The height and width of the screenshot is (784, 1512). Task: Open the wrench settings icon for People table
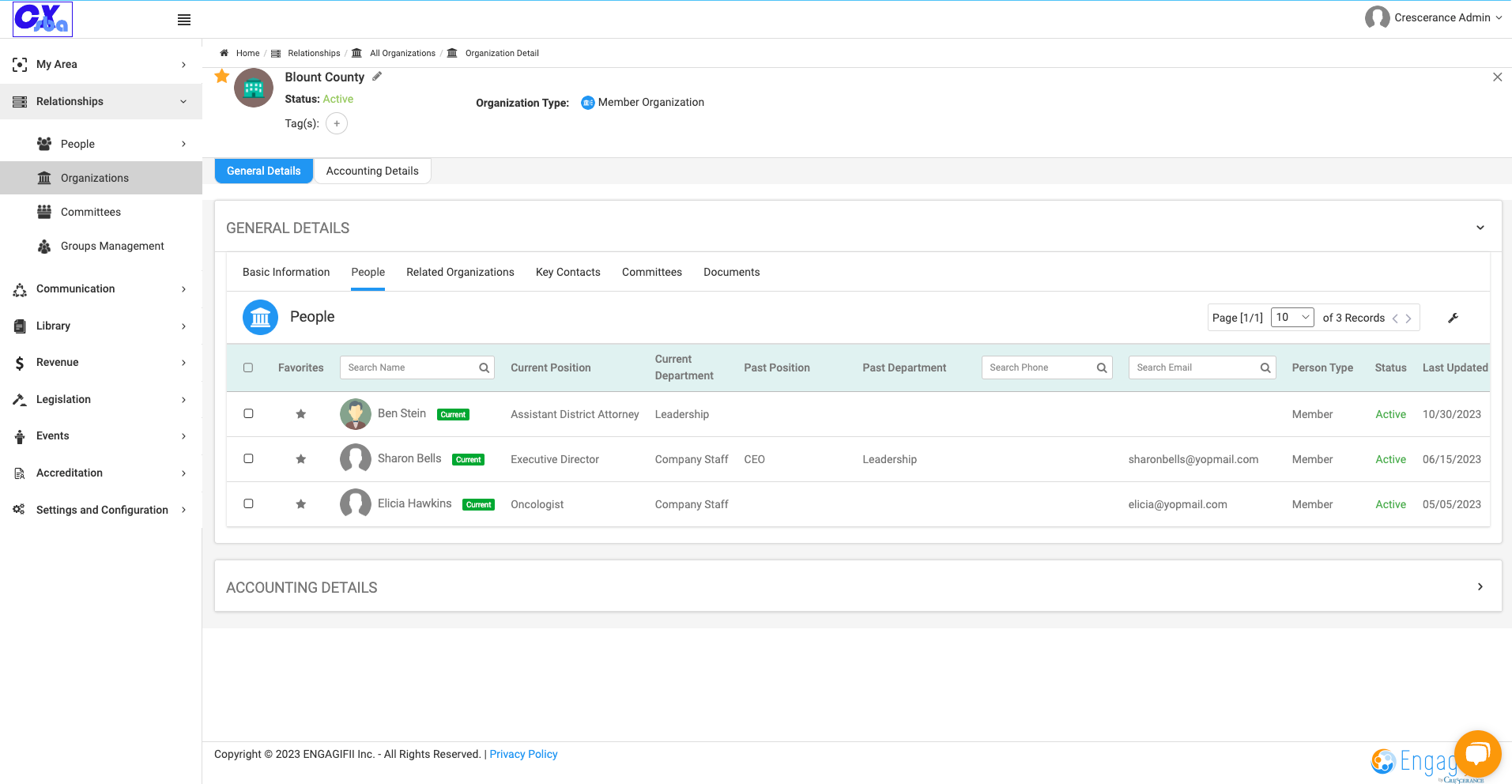(1453, 318)
